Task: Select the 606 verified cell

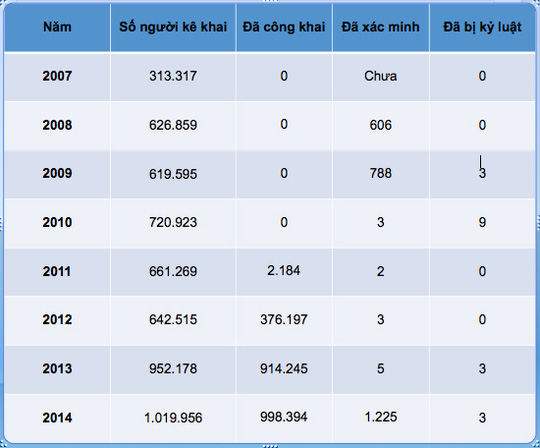Action: pyautogui.click(x=381, y=125)
